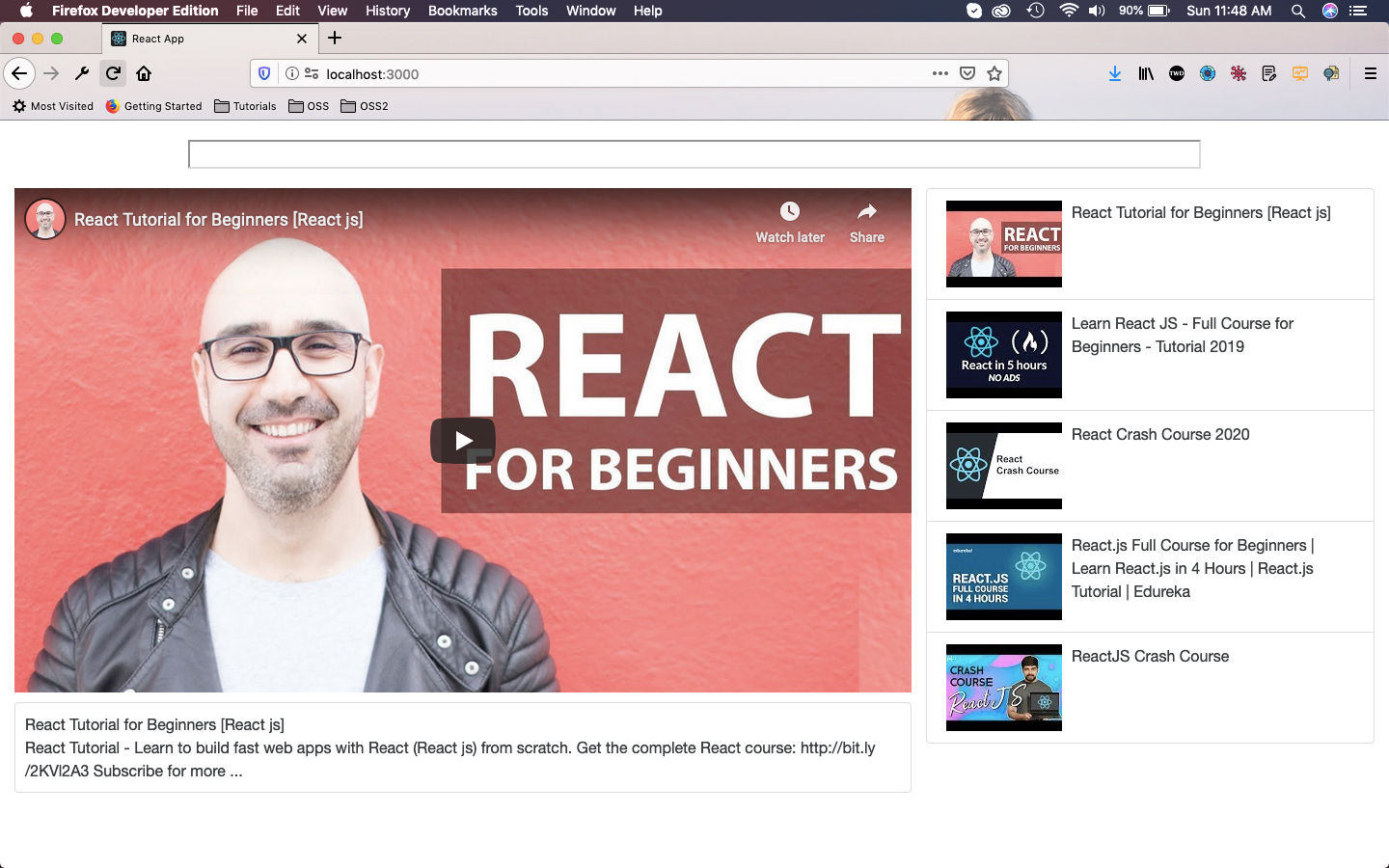This screenshot has width=1389, height=868.
Task: Close the React App tab
Action: [x=302, y=39]
